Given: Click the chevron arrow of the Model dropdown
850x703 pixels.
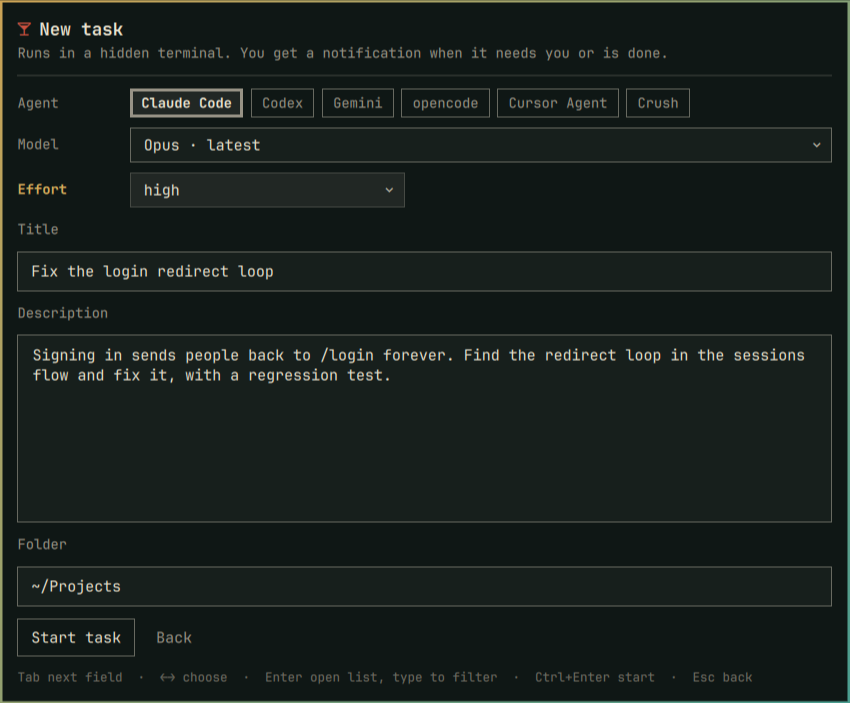Looking at the screenshot, I should [816, 145].
